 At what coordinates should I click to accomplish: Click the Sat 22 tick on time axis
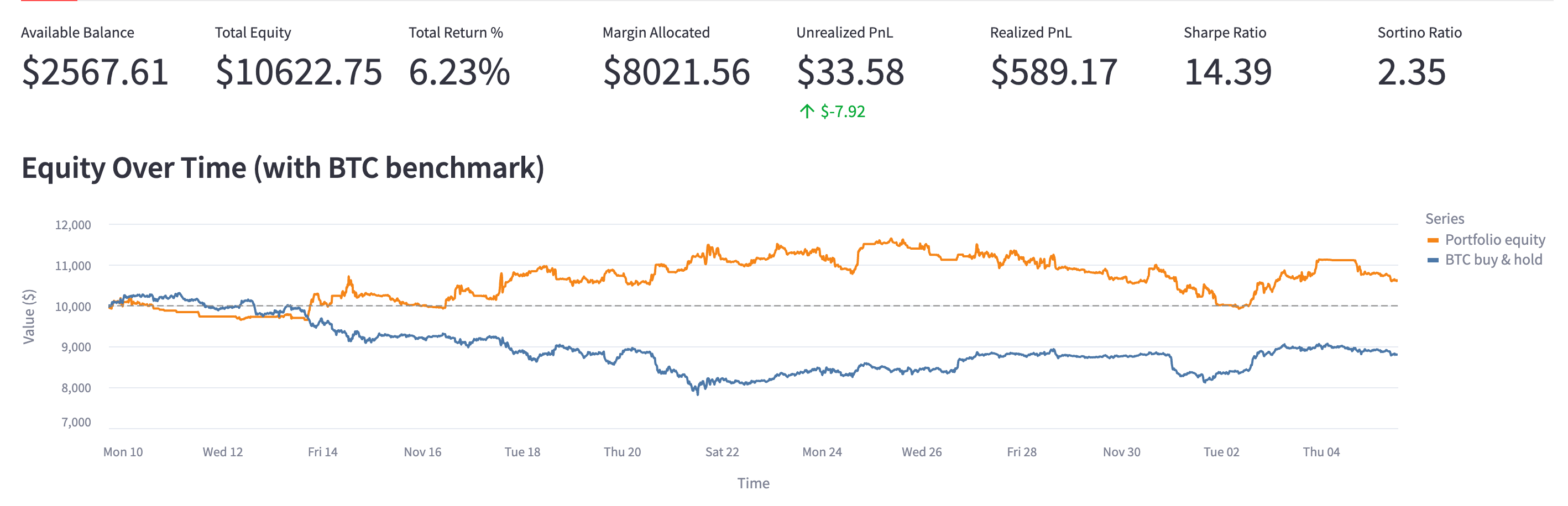[x=722, y=452]
